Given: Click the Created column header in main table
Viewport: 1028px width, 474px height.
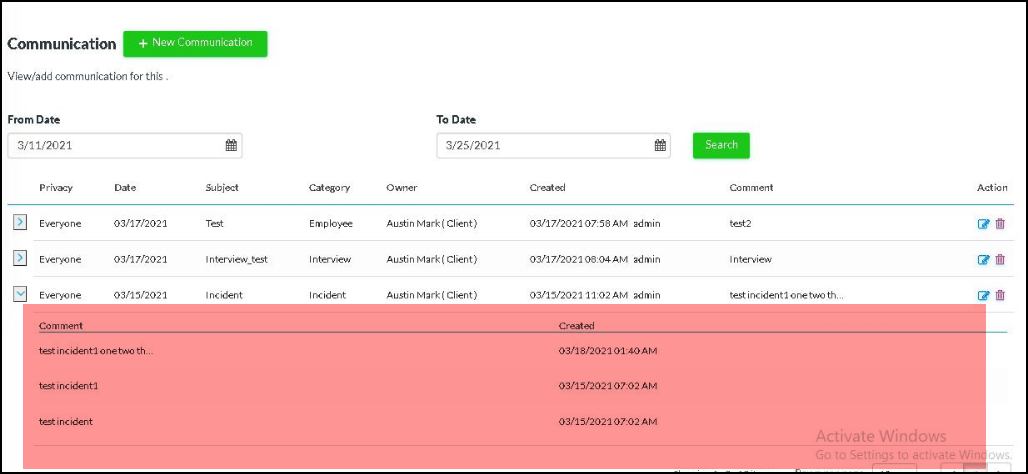Looking at the screenshot, I should 547,188.
